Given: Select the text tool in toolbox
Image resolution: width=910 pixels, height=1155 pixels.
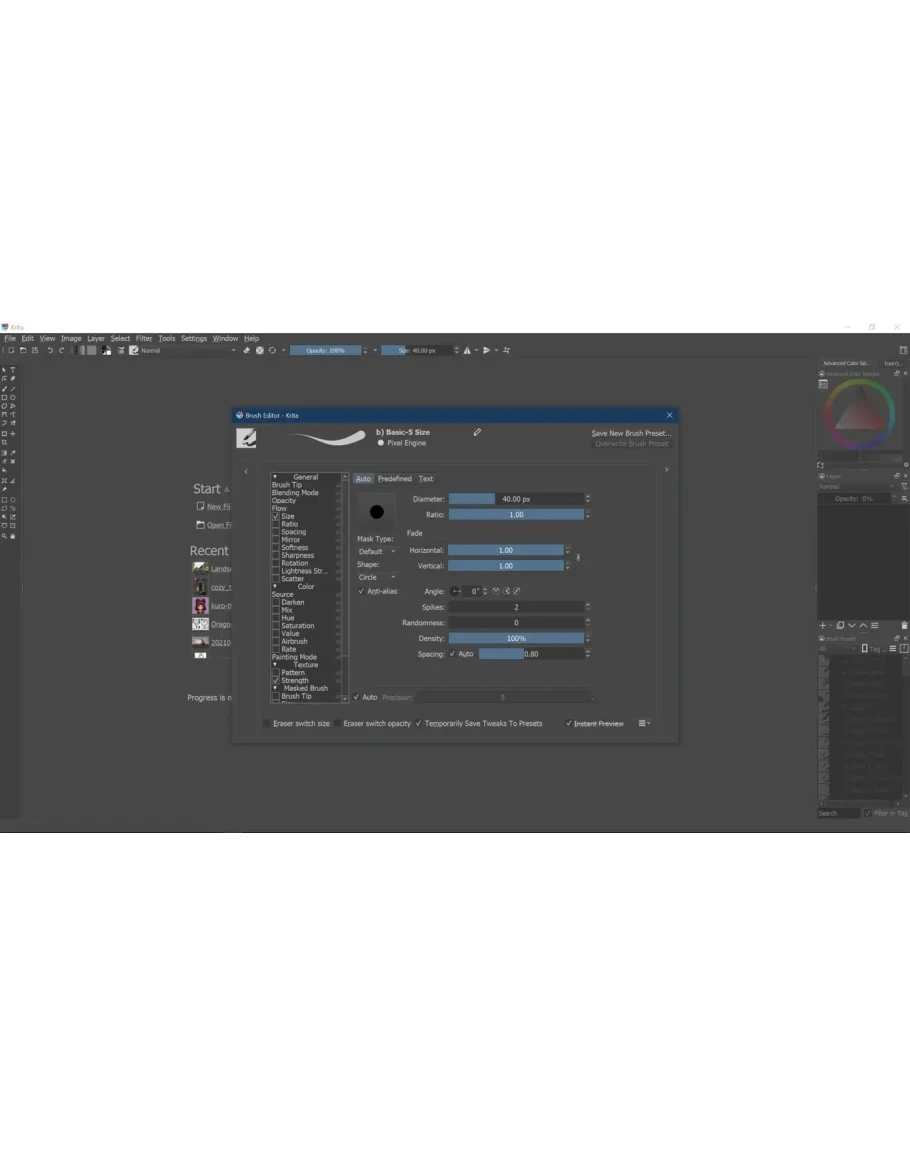Looking at the screenshot, I should pos(13,370).
